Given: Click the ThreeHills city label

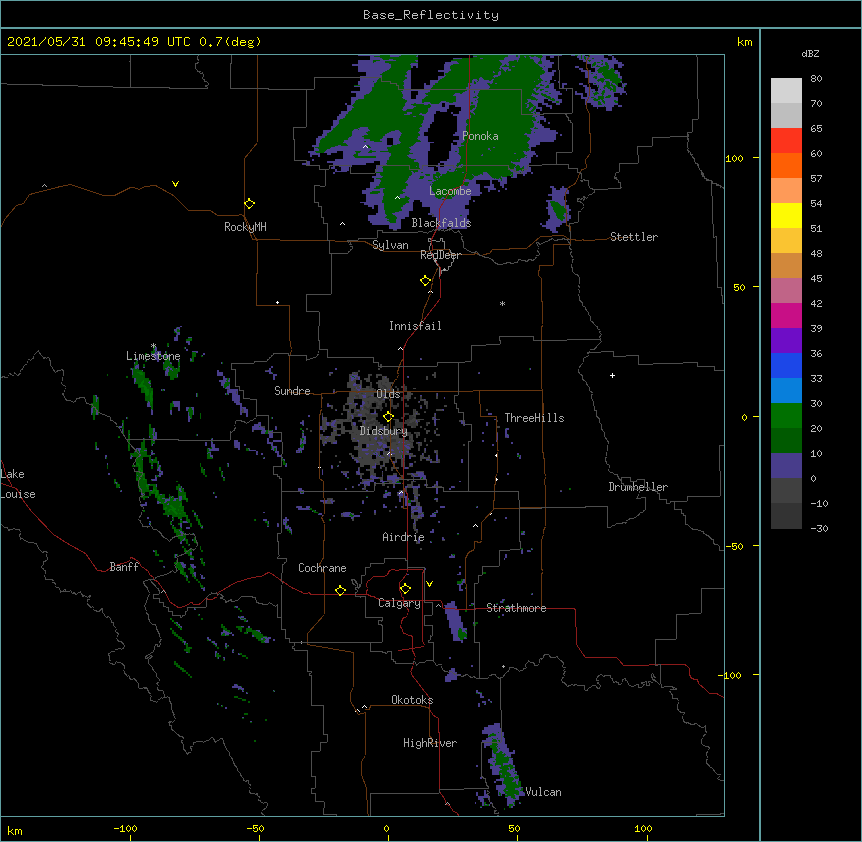Looking at the screenshot, I should (534, 418).
